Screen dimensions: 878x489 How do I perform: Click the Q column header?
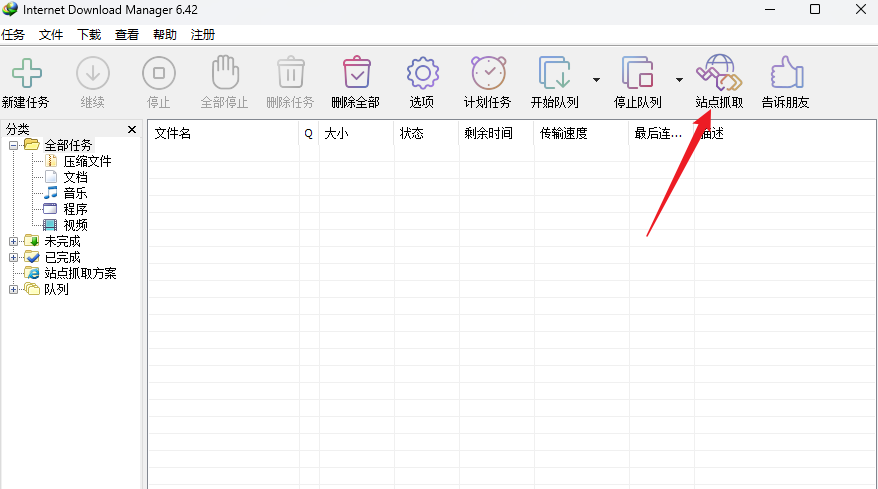(309, 133)
